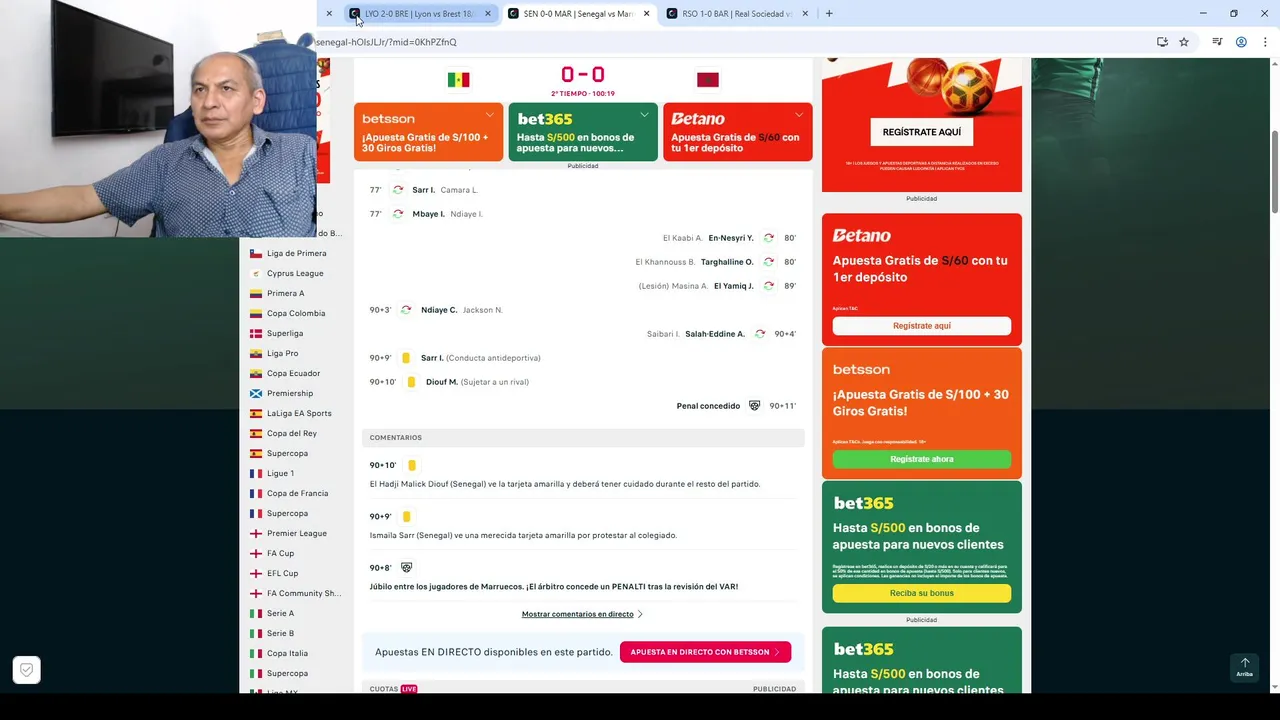Click Reciba su bonus in bet365 ad
Screen dimensions: 1280x720
(922, 593)
